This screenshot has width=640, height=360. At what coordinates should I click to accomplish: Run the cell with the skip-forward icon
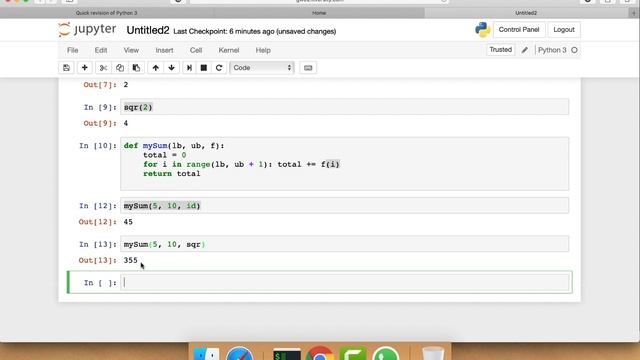pos(189,68)
